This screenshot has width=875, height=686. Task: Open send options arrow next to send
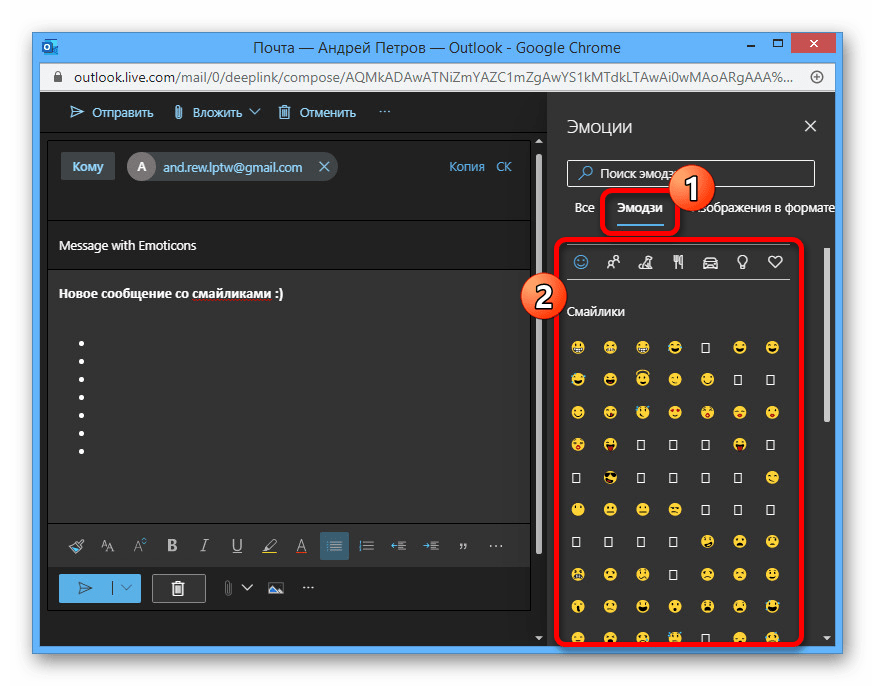[x=127, y=588]
